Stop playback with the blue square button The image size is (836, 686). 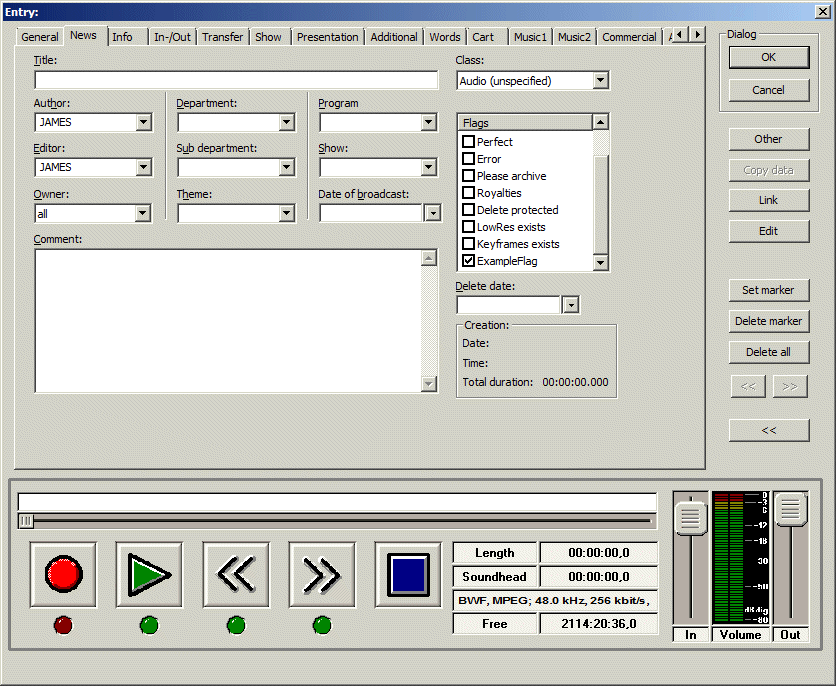pos(408,574)
